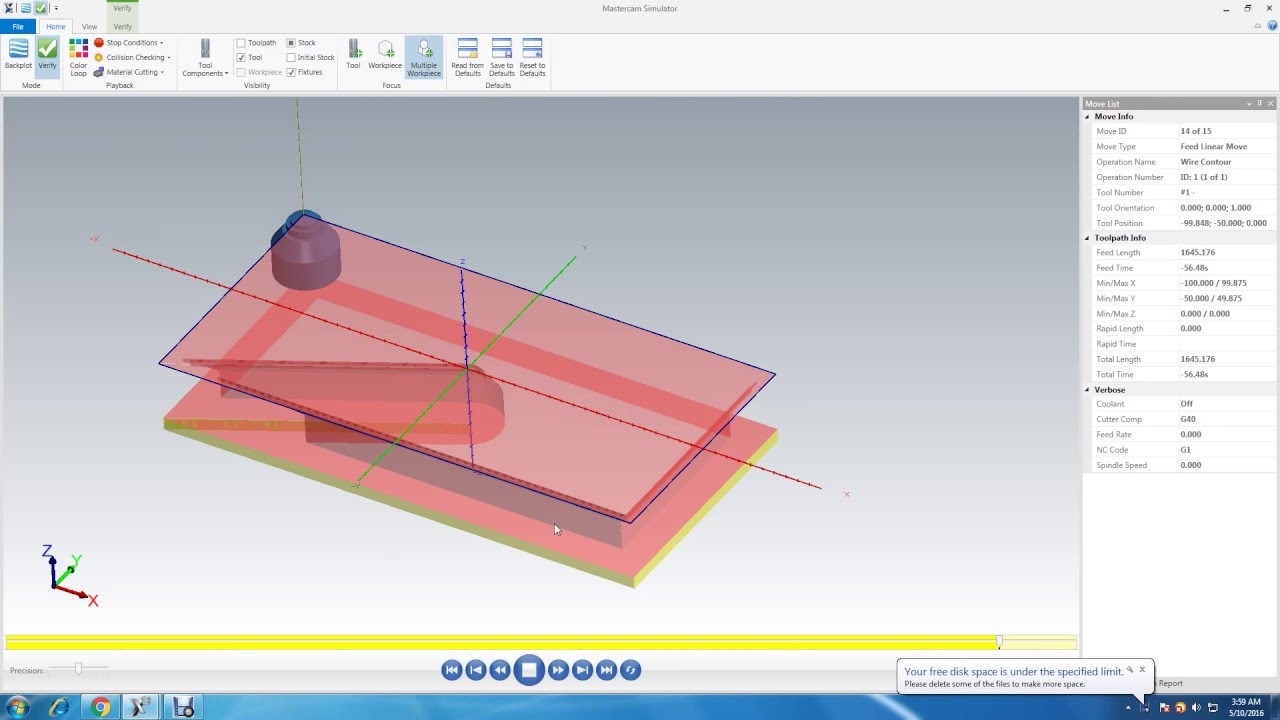Open the File menu
Image resolution: width=1280 pixels, height=720 pixels.
tap(18, 27)
